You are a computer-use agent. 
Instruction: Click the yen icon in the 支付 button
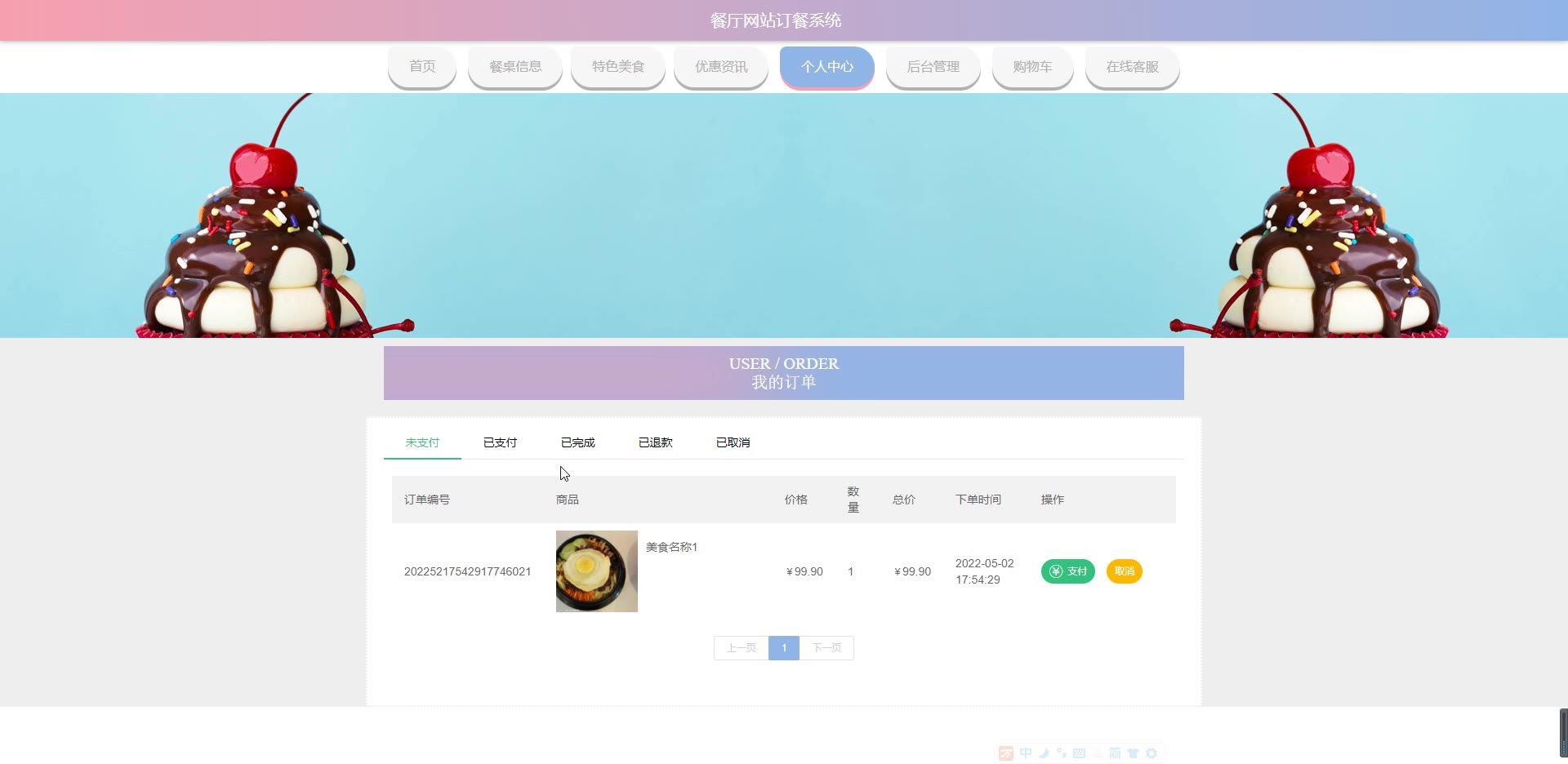coord(1055,571)
